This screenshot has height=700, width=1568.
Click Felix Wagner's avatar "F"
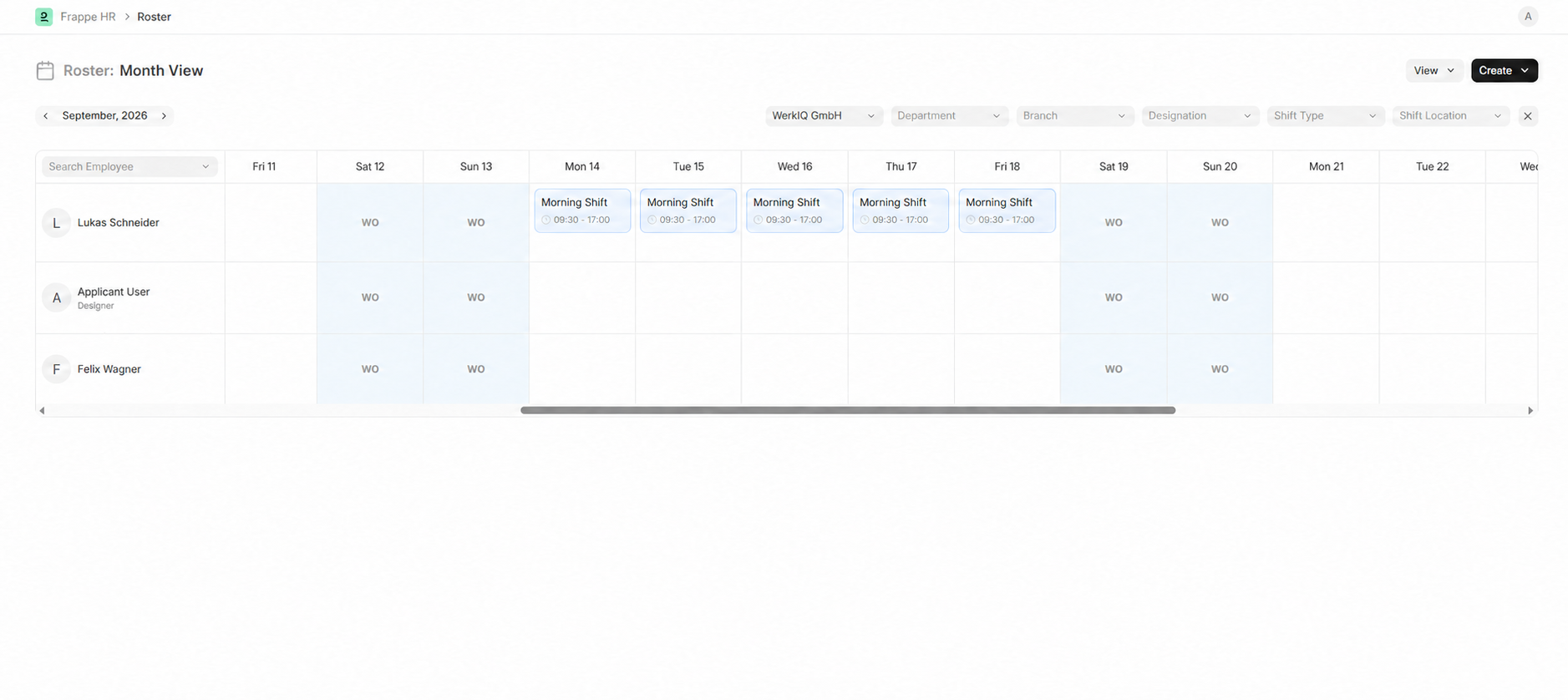pyautogui.click(x=57, y=369)
